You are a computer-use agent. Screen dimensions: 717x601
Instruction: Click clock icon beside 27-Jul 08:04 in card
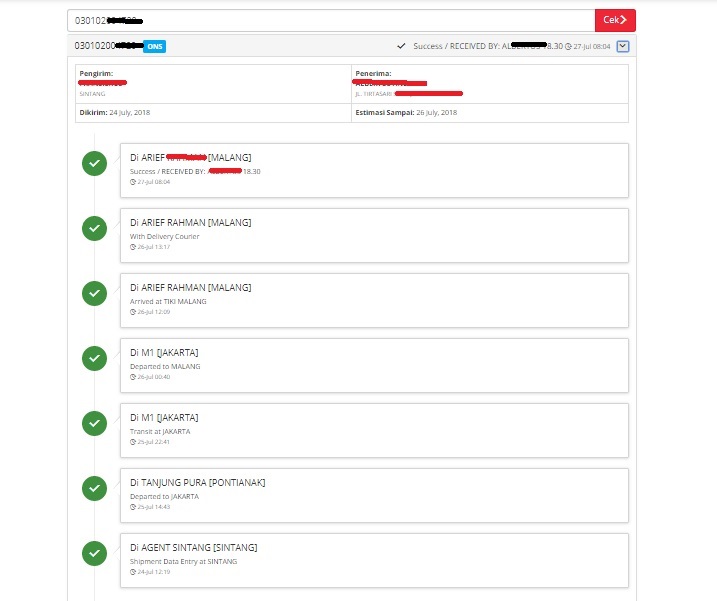pos(133,182)
